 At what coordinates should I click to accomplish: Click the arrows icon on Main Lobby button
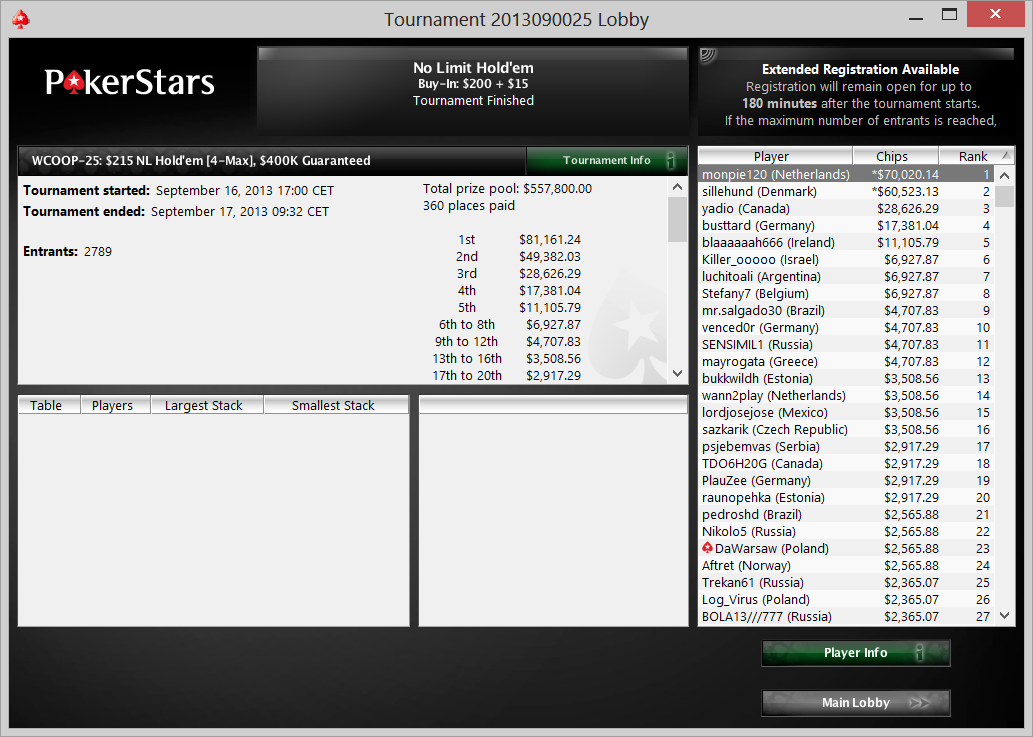[x=920, y=703]
